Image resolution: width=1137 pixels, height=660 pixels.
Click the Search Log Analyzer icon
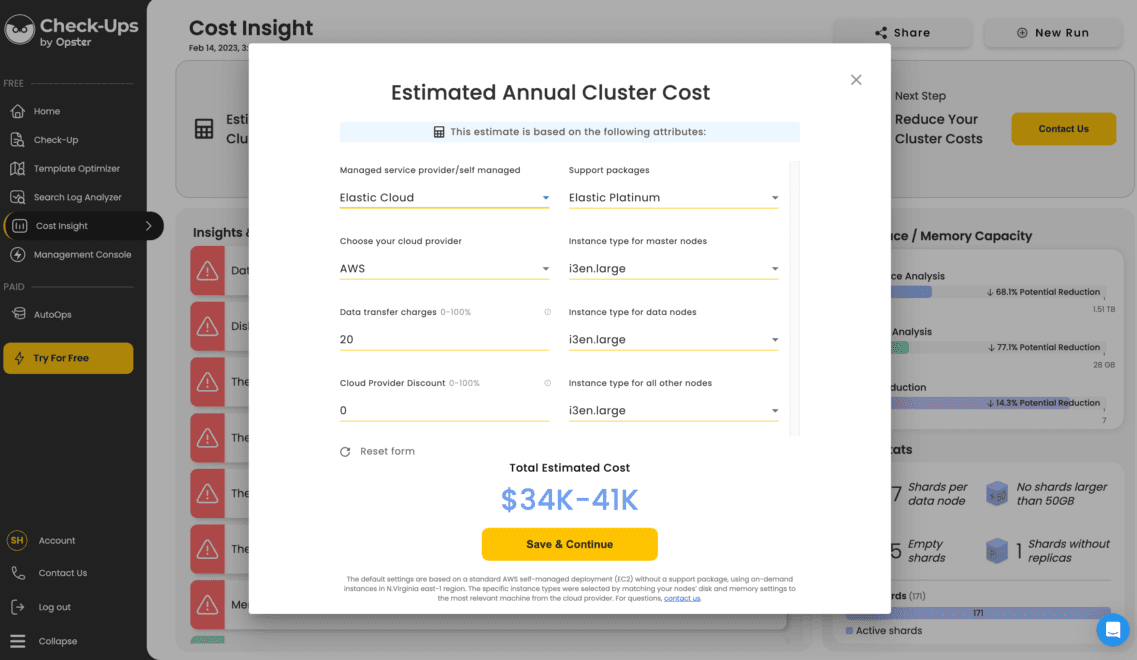tap(17, 197)
